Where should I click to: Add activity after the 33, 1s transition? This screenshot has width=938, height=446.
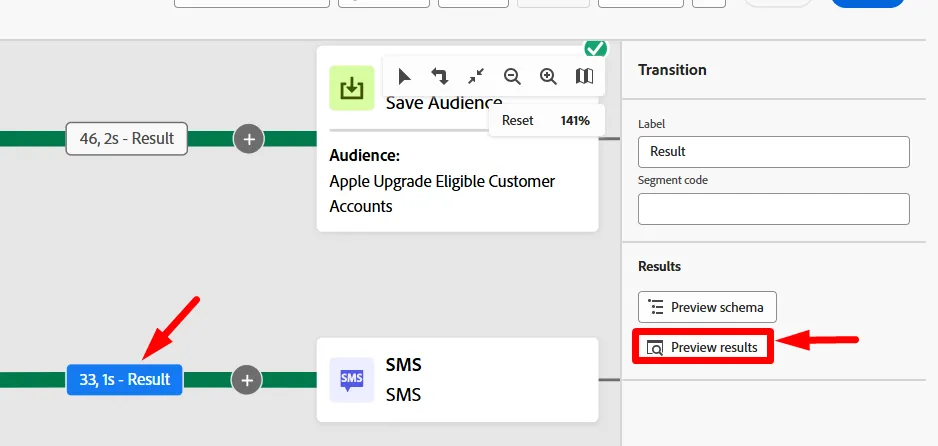(x=246, y=380)
